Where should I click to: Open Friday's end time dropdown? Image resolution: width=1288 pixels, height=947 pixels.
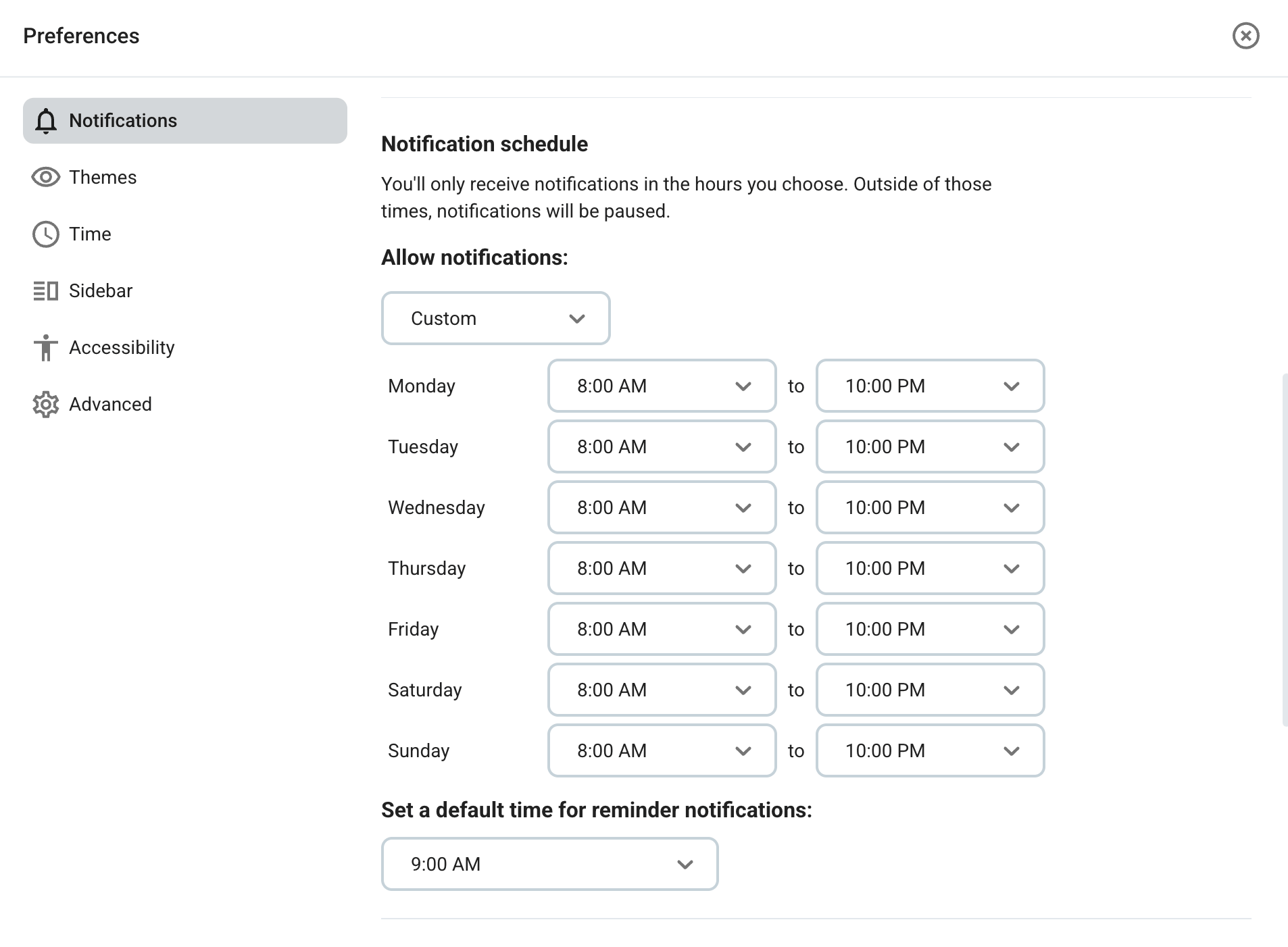point(930,629)
